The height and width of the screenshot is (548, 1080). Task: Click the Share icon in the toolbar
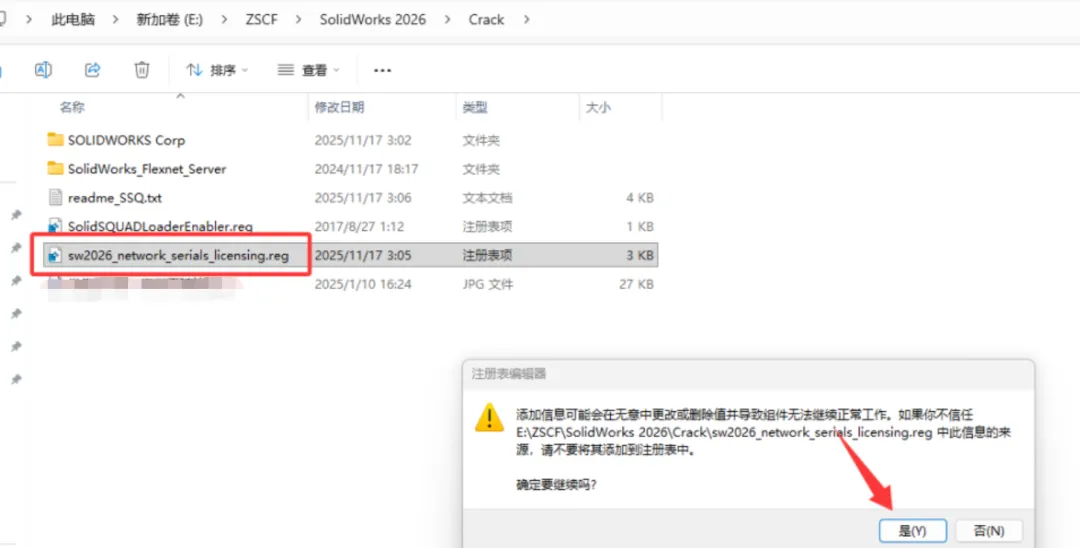[92, 70]
